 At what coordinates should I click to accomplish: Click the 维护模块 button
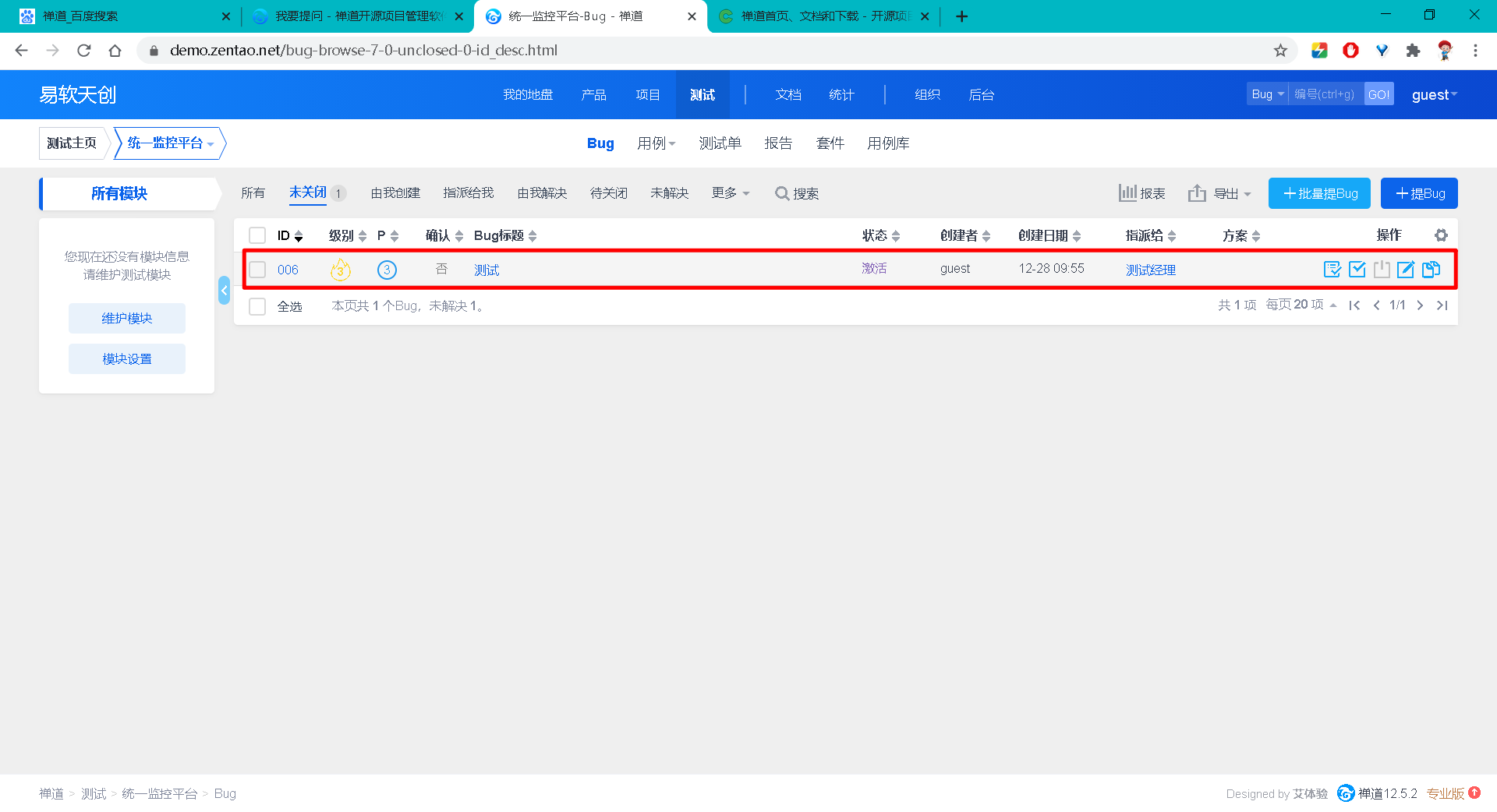point(127,318)
